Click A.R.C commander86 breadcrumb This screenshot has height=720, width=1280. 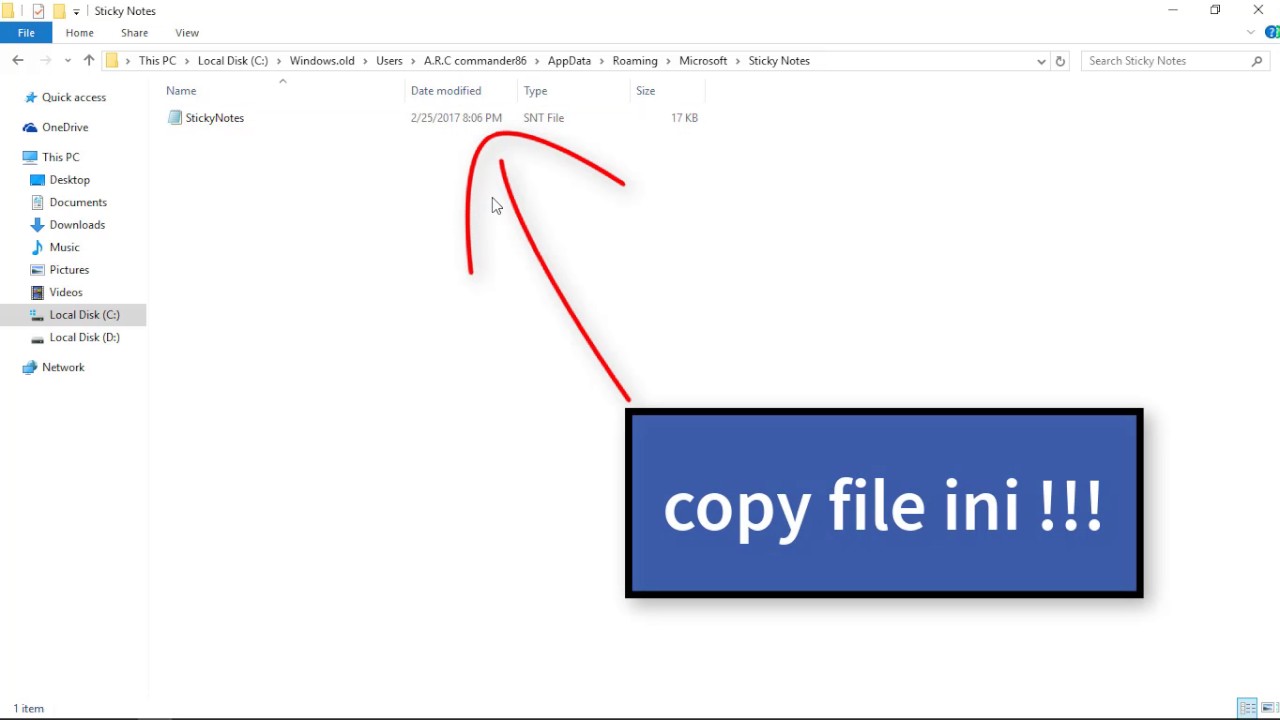click(x=475, y=61)
